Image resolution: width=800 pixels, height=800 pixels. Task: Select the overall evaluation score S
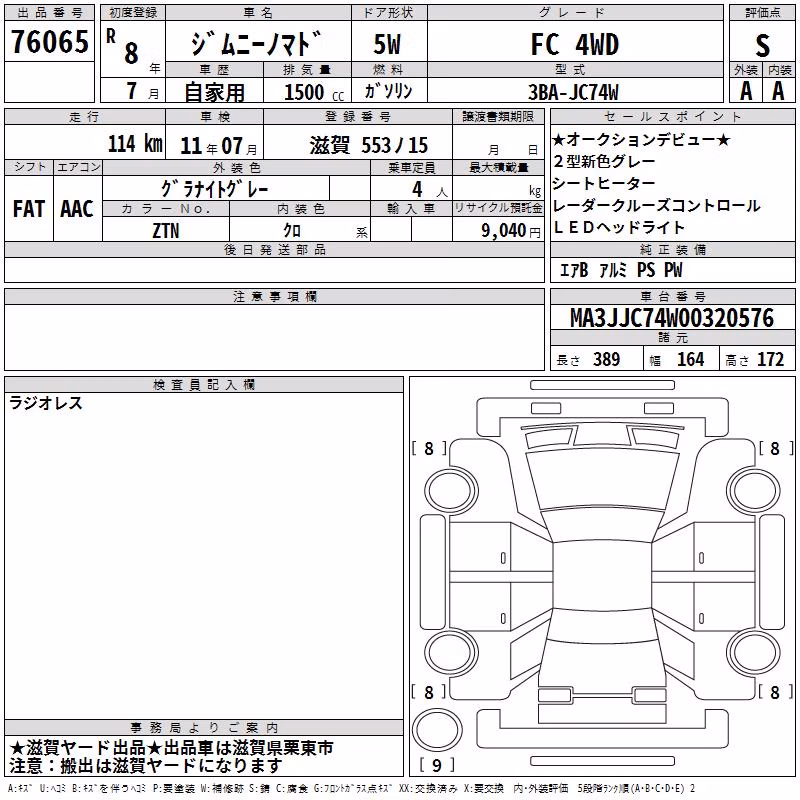coord(762,45)
